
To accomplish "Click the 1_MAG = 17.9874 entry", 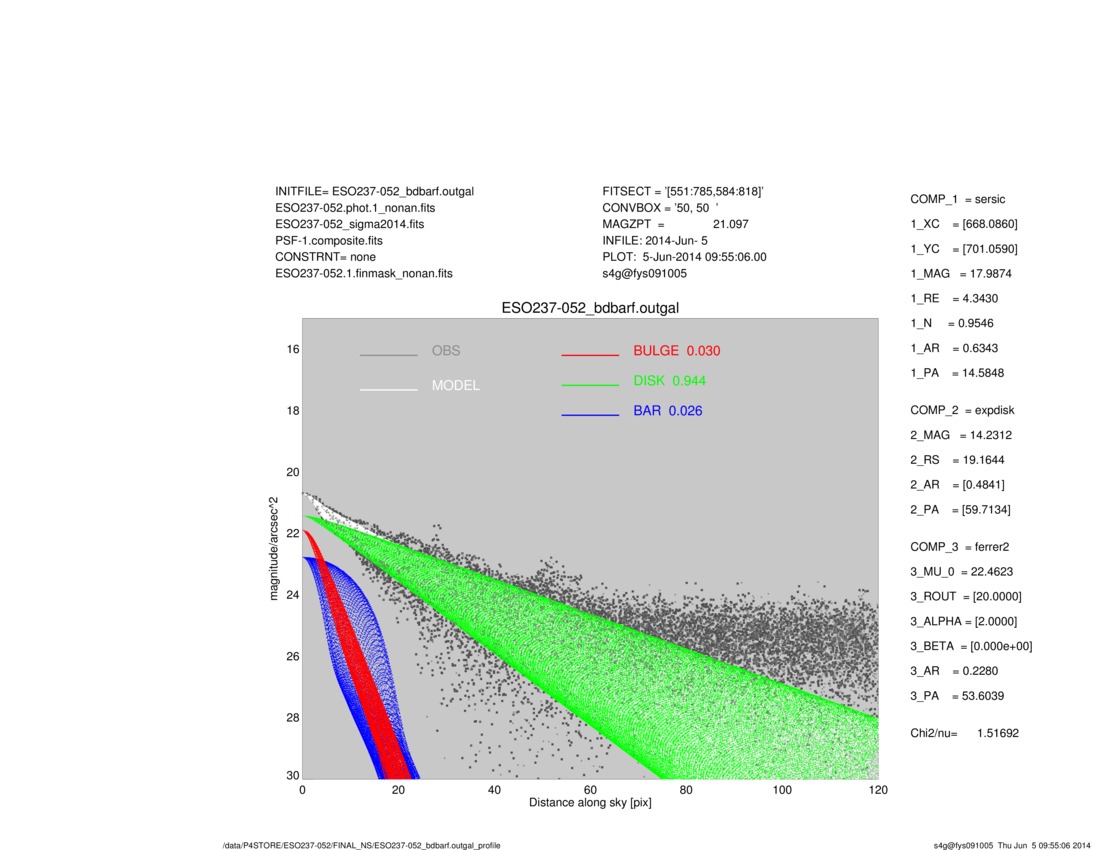I will coord(961,274).
